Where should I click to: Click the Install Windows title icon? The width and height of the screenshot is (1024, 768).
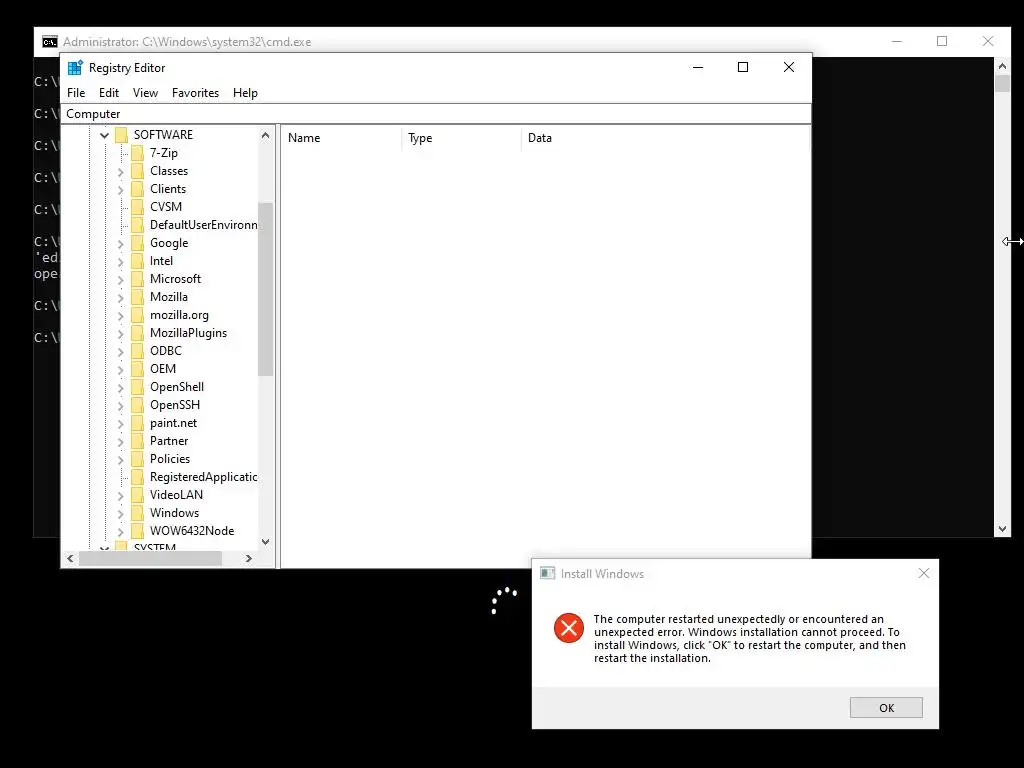[547, 573]
